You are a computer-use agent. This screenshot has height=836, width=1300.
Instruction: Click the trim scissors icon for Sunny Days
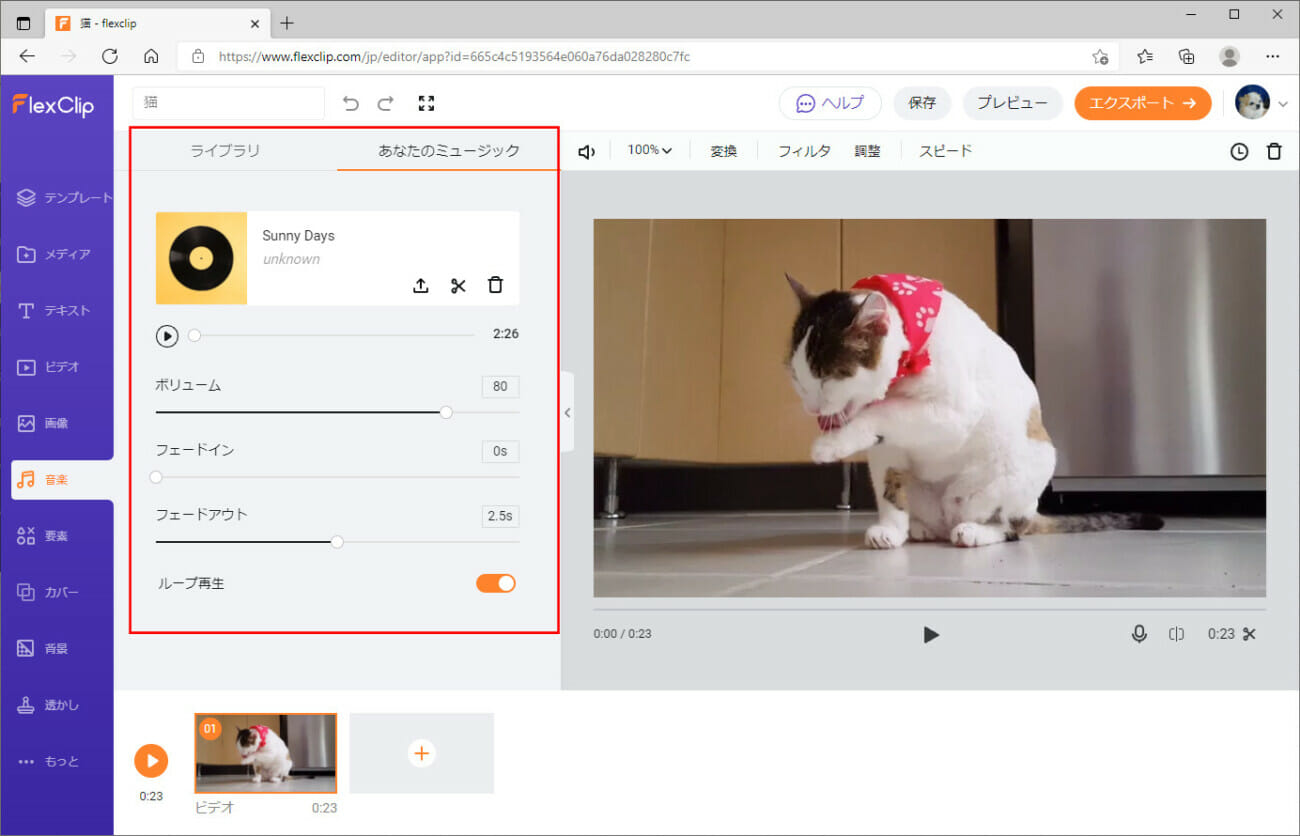[458, 286]
